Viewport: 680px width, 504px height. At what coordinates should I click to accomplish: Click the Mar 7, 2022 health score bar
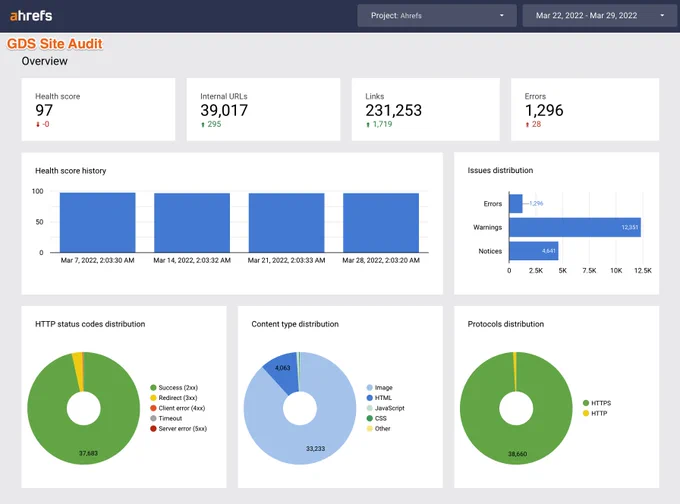98,223
